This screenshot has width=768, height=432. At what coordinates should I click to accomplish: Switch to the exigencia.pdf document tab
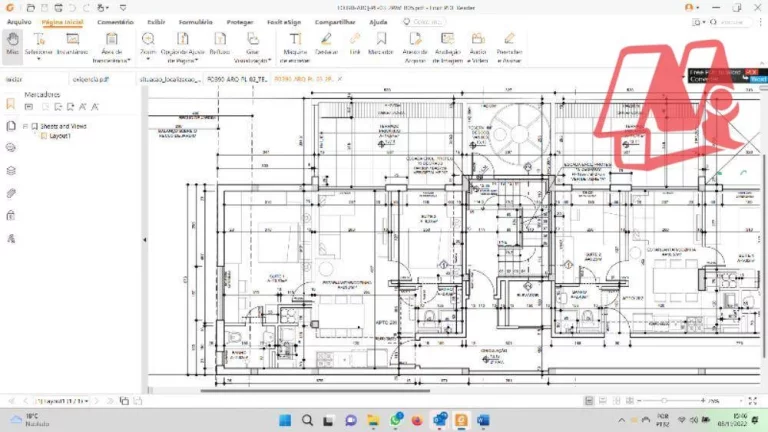coord(91,79)
